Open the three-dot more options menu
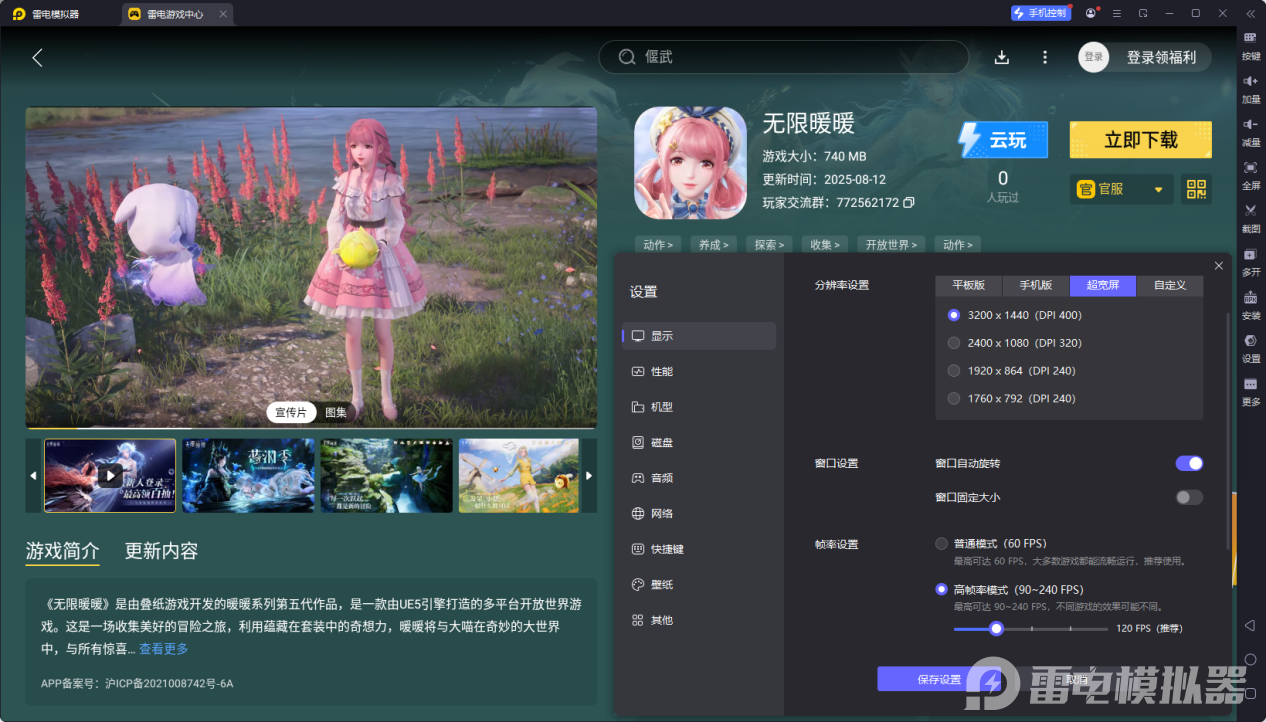1266x722 pixels. [1045, 57]
